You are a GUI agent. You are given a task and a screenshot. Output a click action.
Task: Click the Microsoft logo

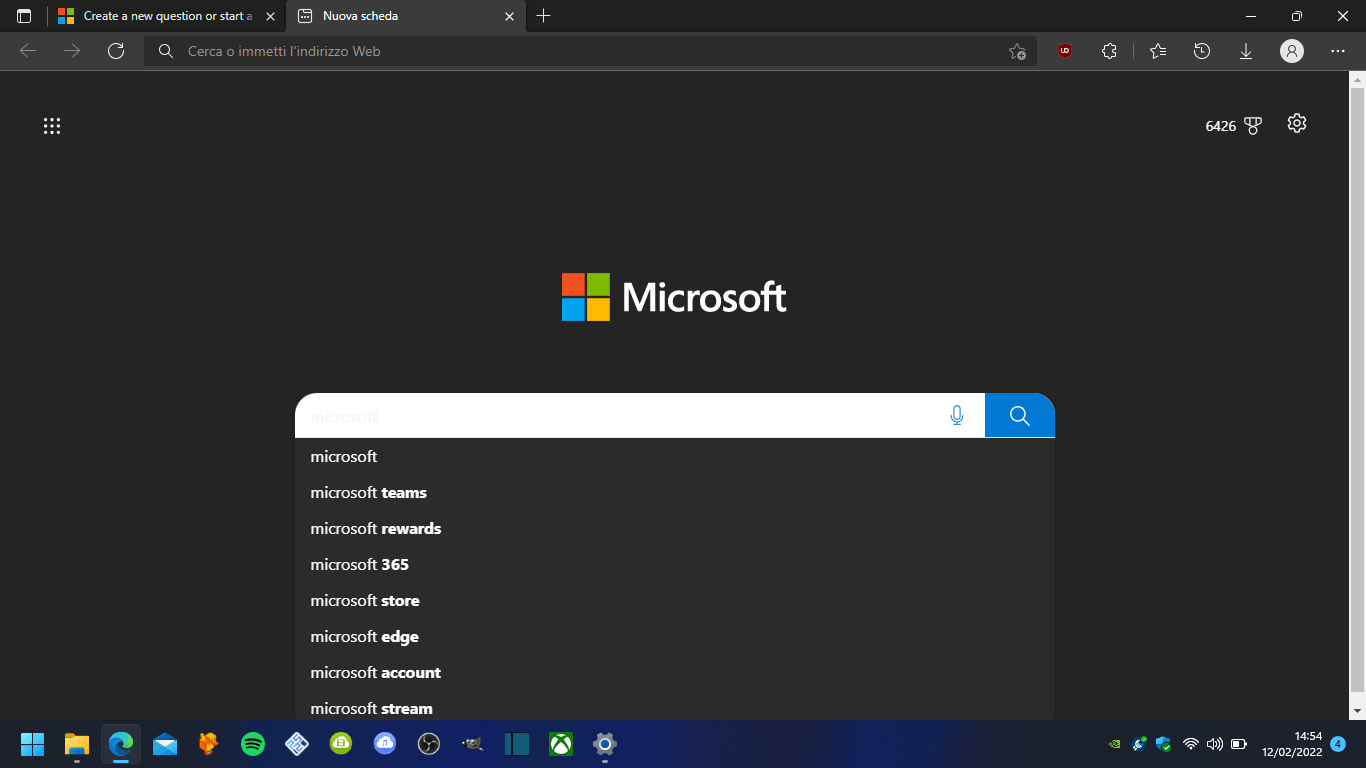point(674,297)
